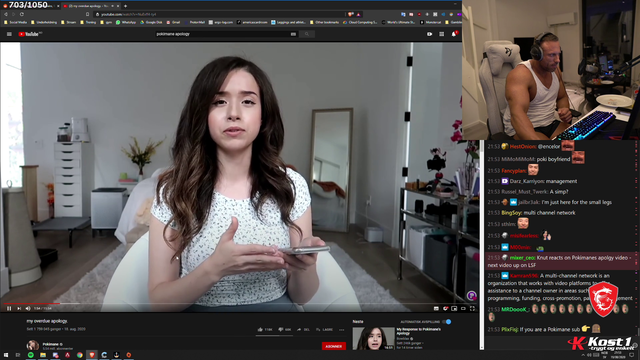Open the Windows Start menu
Viewport: 640px width, 360px height.
pyautogui.click(x=6, y=355)
